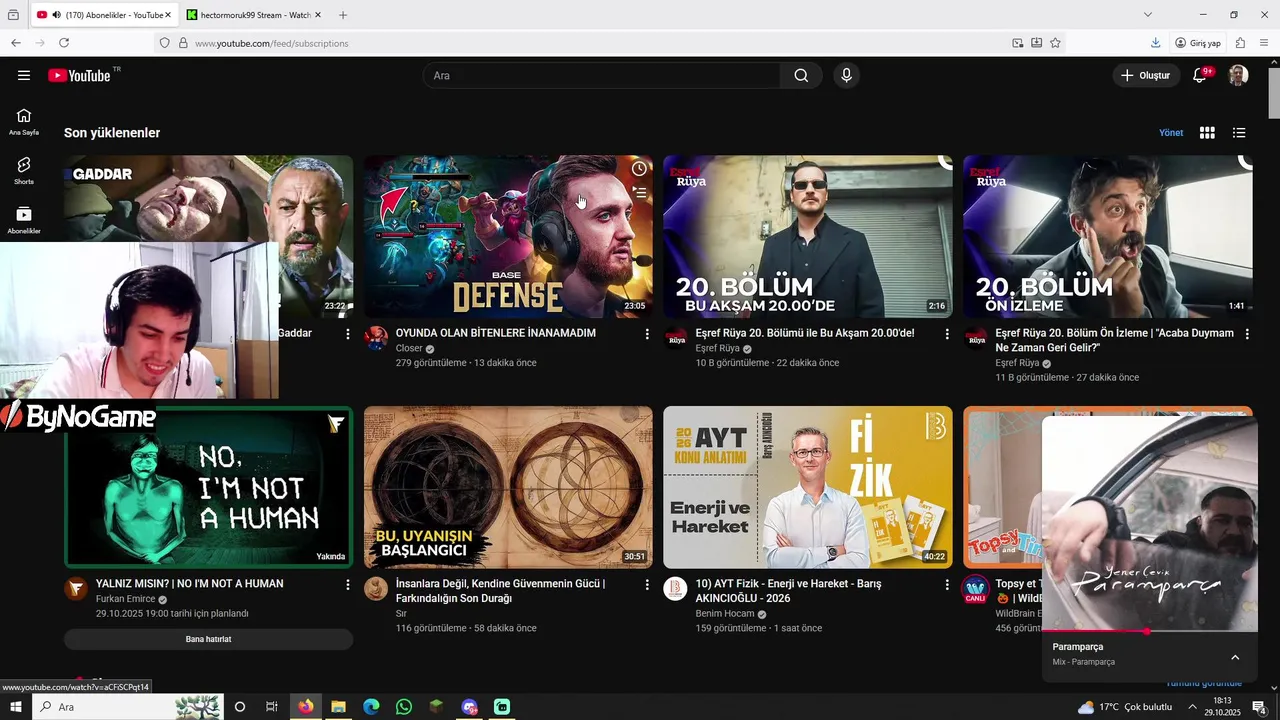Screen dimensions: 1280x720
Task: Open File Explorer from the taskbar
Action: (338, 707)
